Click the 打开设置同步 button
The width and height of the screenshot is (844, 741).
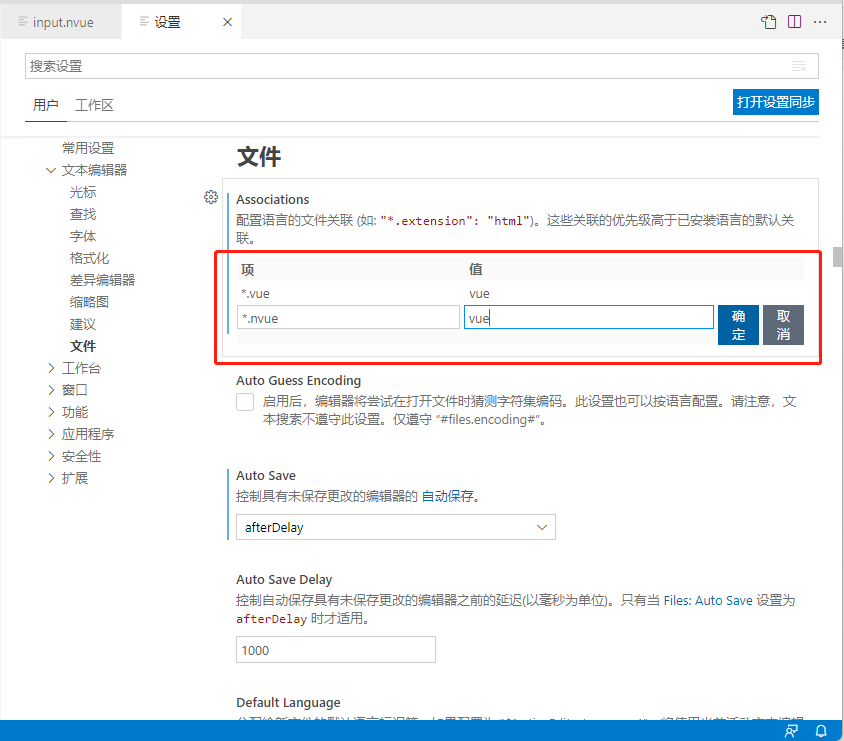click(x=775, y=101)
